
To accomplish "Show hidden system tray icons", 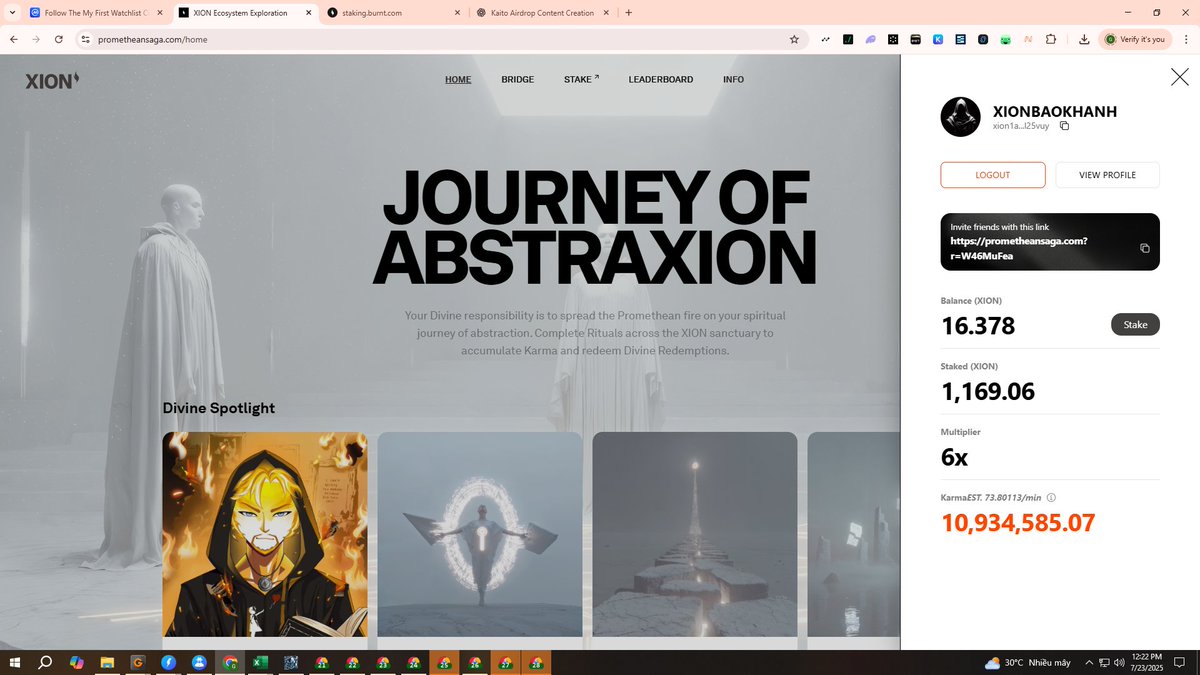I will [x=1088, y=662].
